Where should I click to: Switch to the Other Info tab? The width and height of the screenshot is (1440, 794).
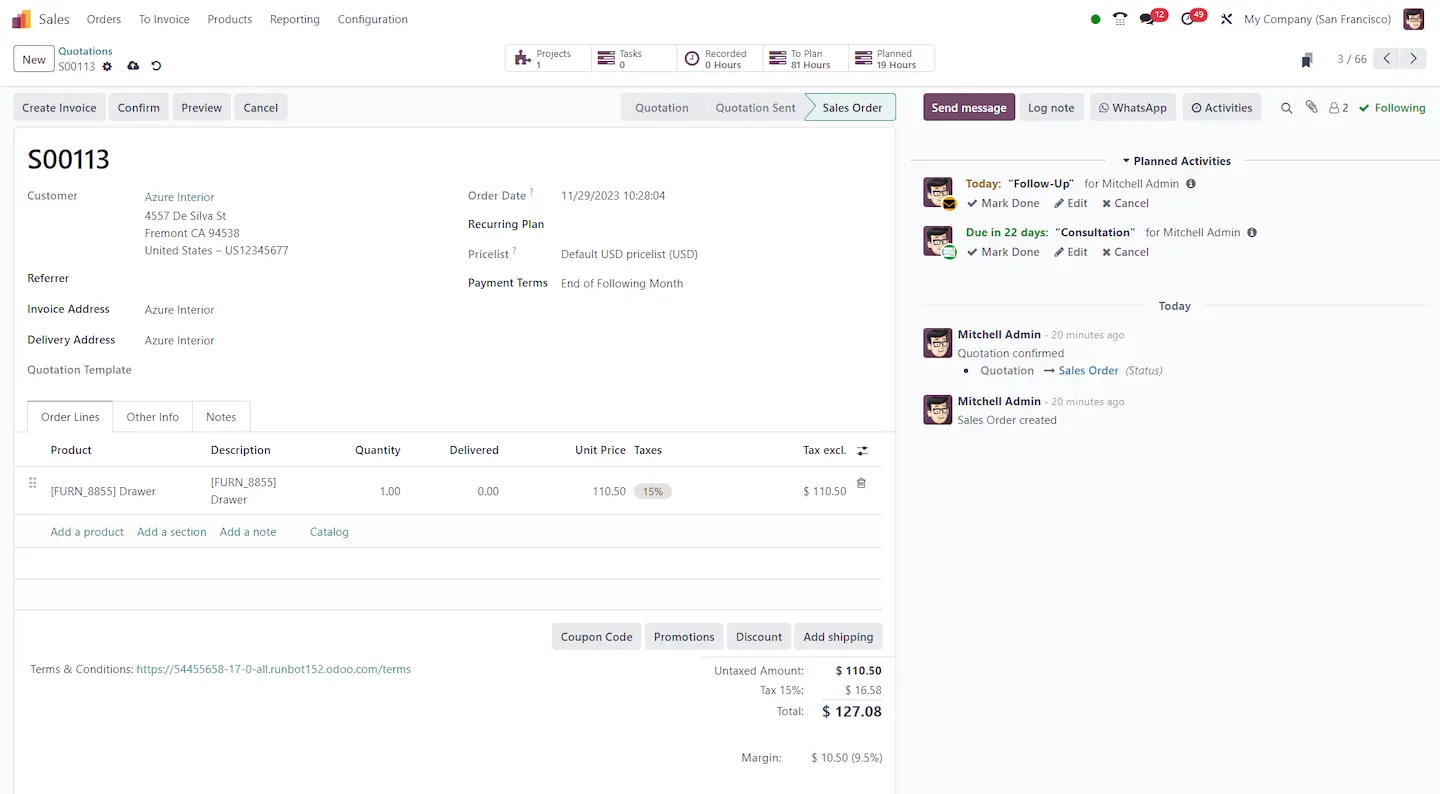coord(153,417)
